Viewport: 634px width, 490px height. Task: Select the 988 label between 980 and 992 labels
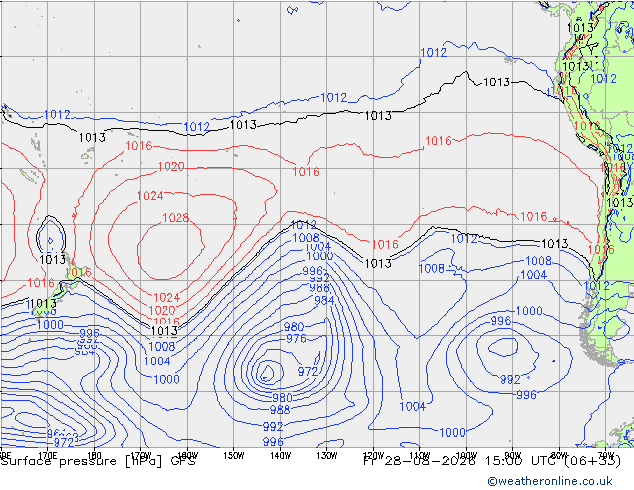(280, 410)
